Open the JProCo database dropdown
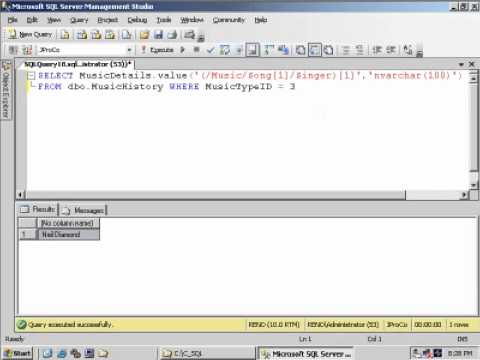Screen dimensions: 480x360 pyautogui.click(x=129, y=50)
